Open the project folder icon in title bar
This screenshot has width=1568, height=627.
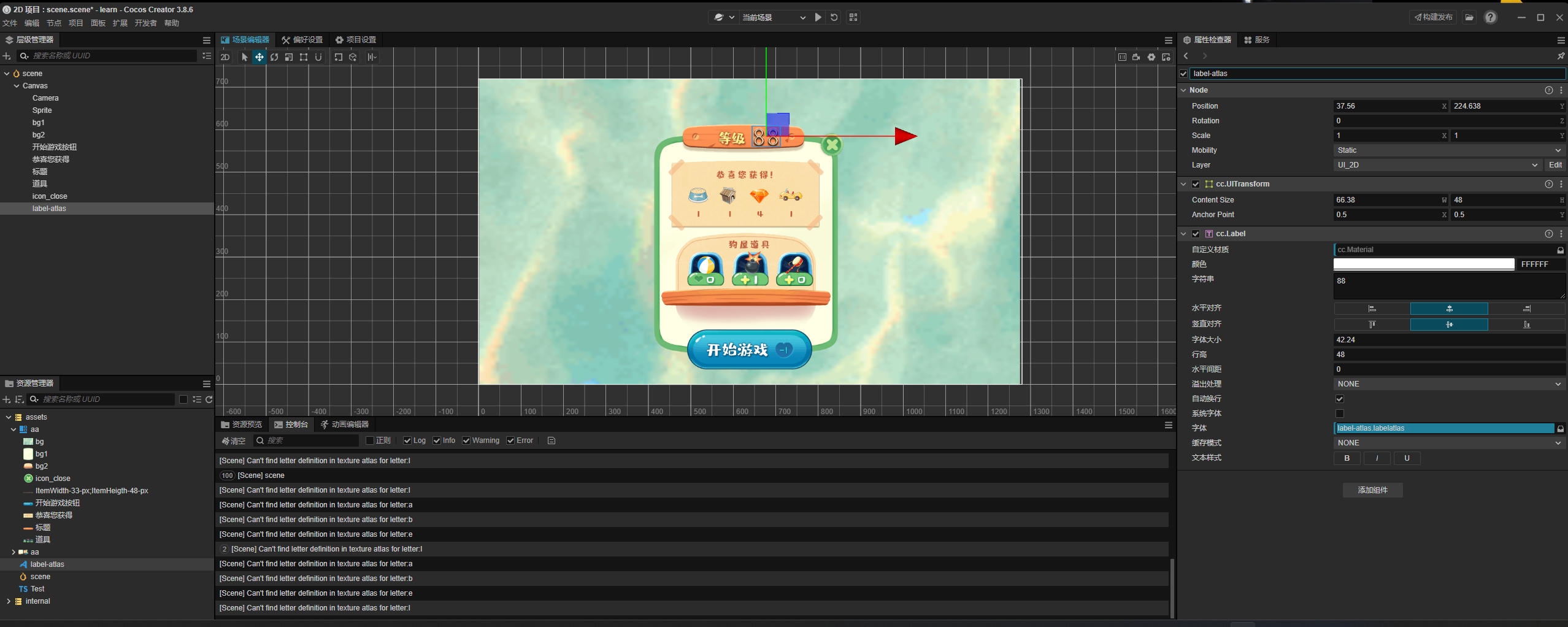click(x=1469, y=17)
